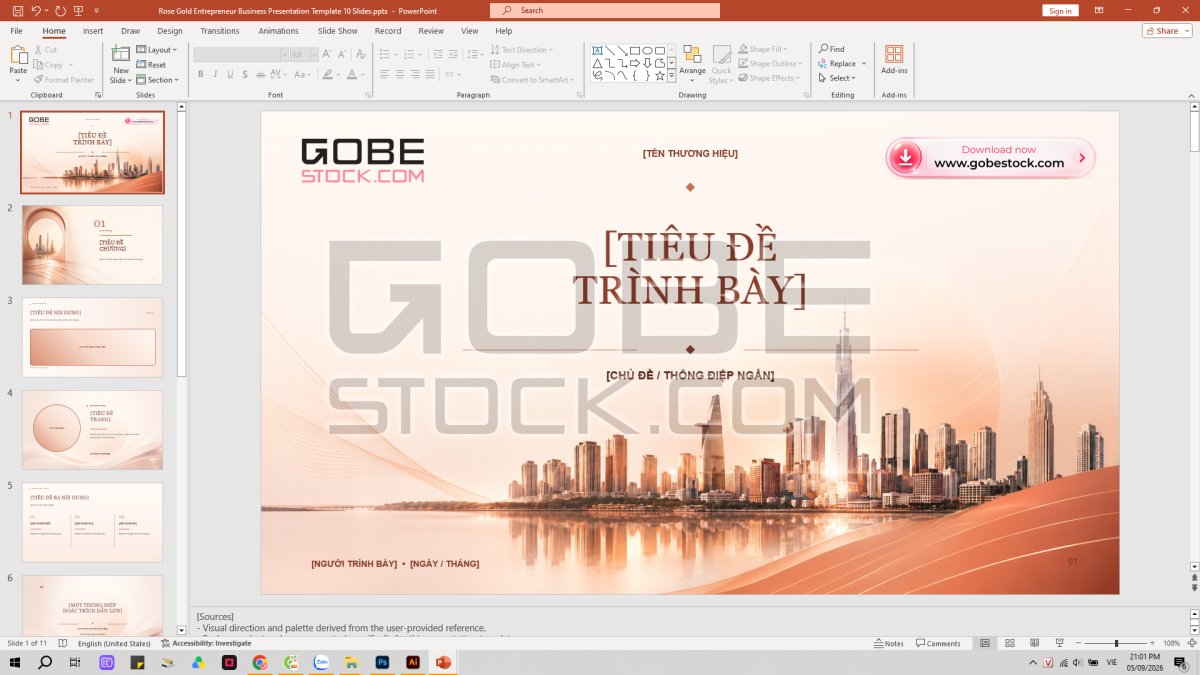Screen dimensions: 1200x675
Task: Switch to Slide Sorter view icon
Action: (x=1009, y=643)
